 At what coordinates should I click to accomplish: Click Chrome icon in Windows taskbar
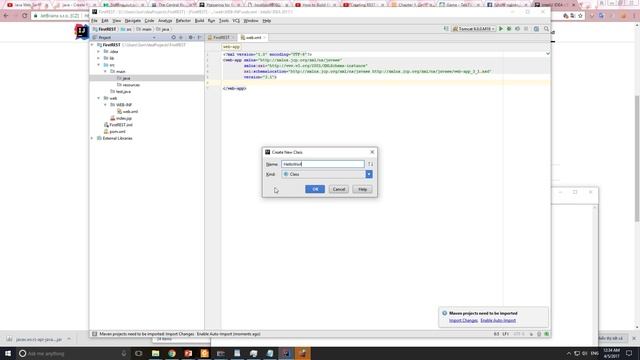pyautogui.click(x=172, y=353)
